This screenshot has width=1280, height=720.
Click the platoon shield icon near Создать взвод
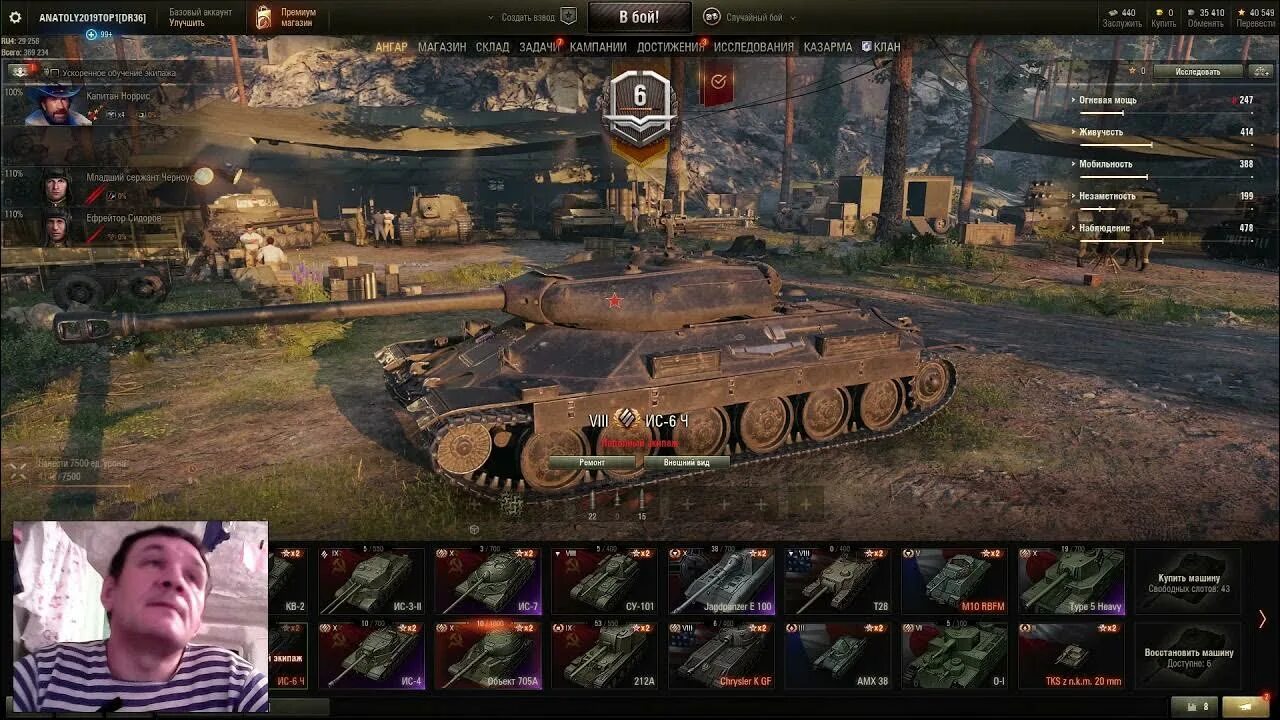[x=568, y=16]
